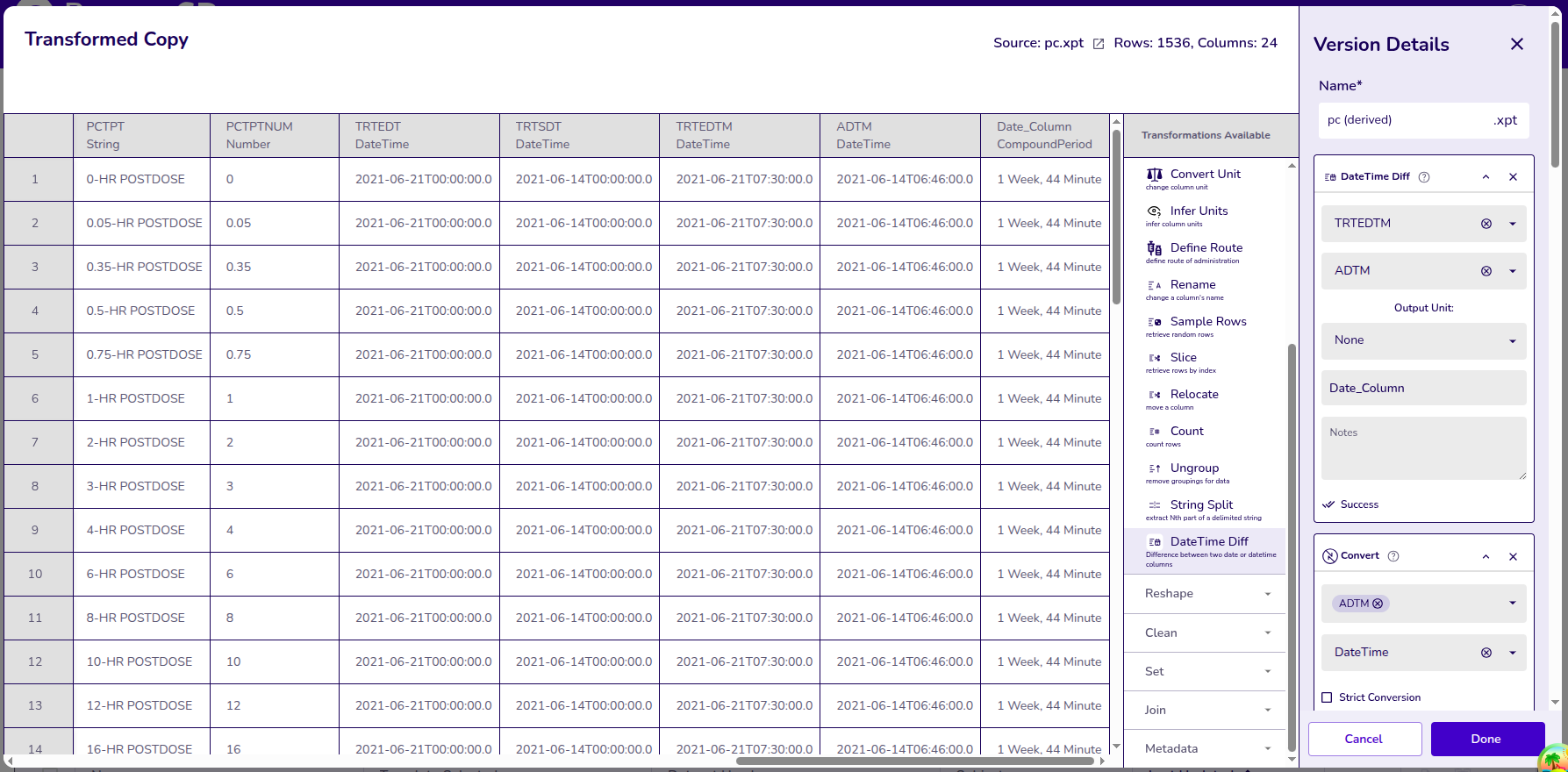The width and height of the screenshot is (1568, 772).
Task: Remove the ADTM chip in Convert
Action: point(1378,604)
